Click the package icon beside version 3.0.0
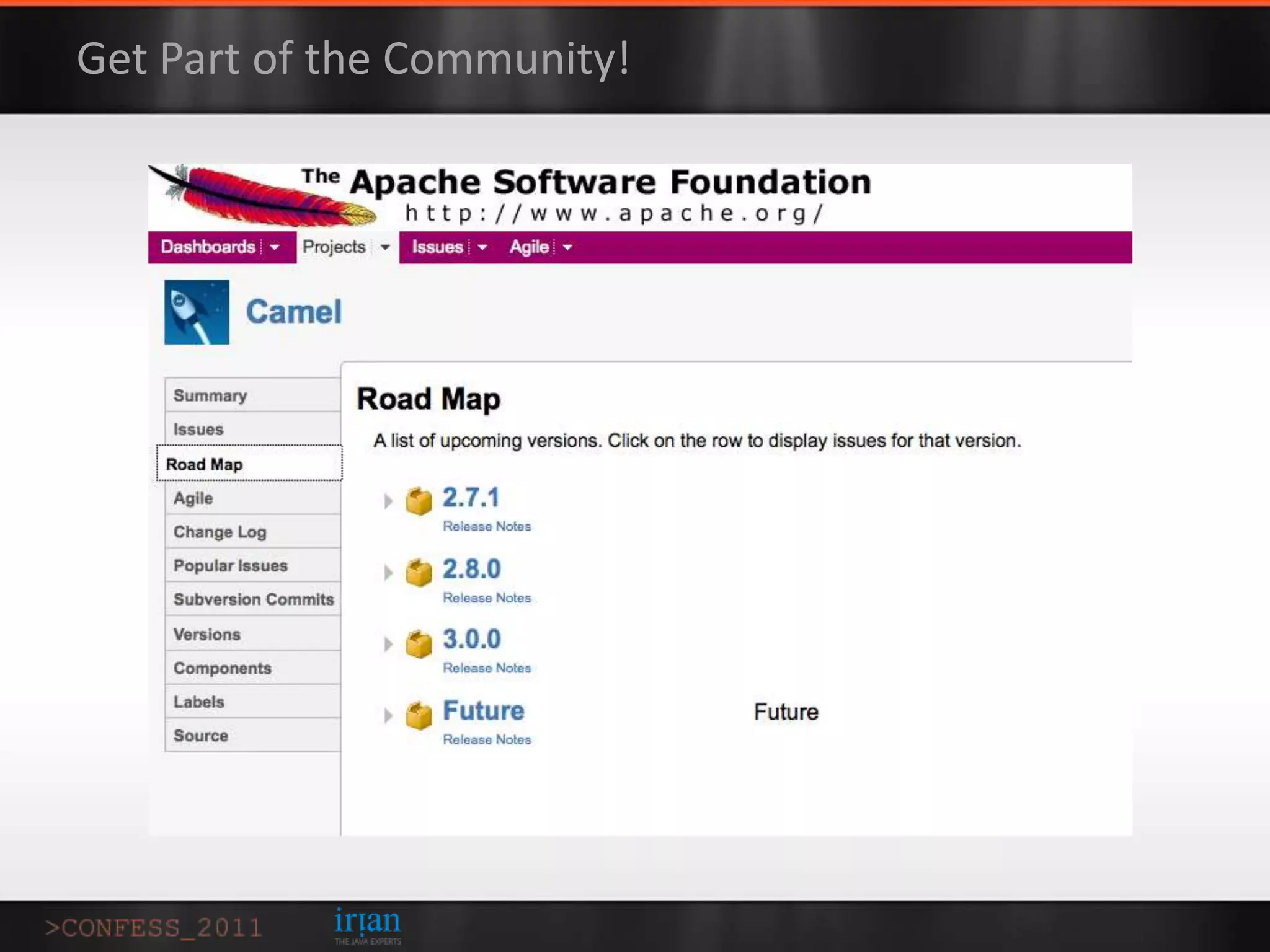 [419, 643]
